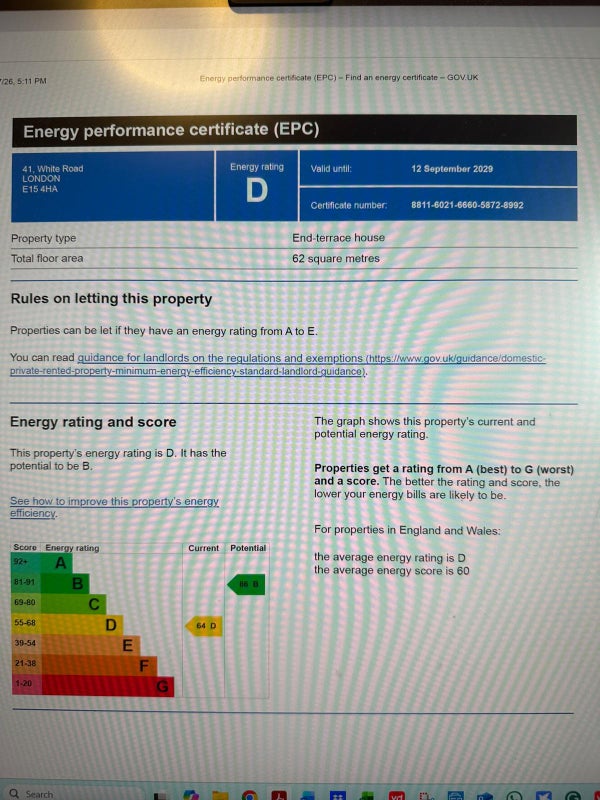Click the certificate number 8811-6021-6660-5872-8992
This screenshot has width=600, height=800.
tap(466, 205)
